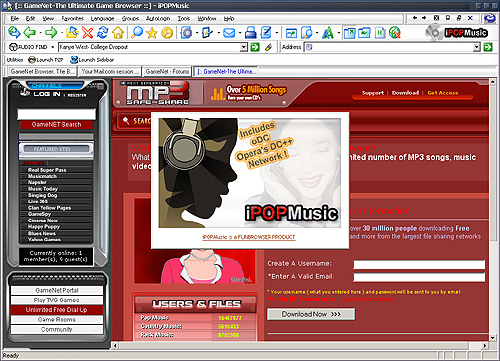
Task: Open the folder icon in toolbar
Action: click(72, 32)
